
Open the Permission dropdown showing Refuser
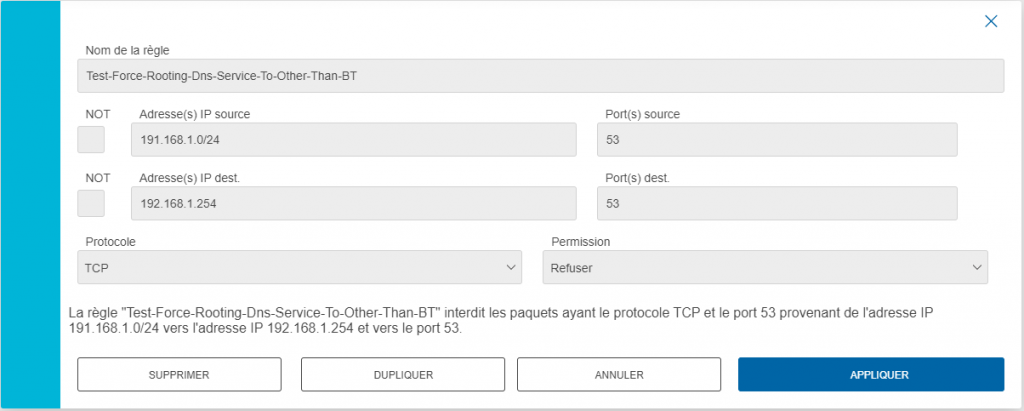click(x=765, y=267)
